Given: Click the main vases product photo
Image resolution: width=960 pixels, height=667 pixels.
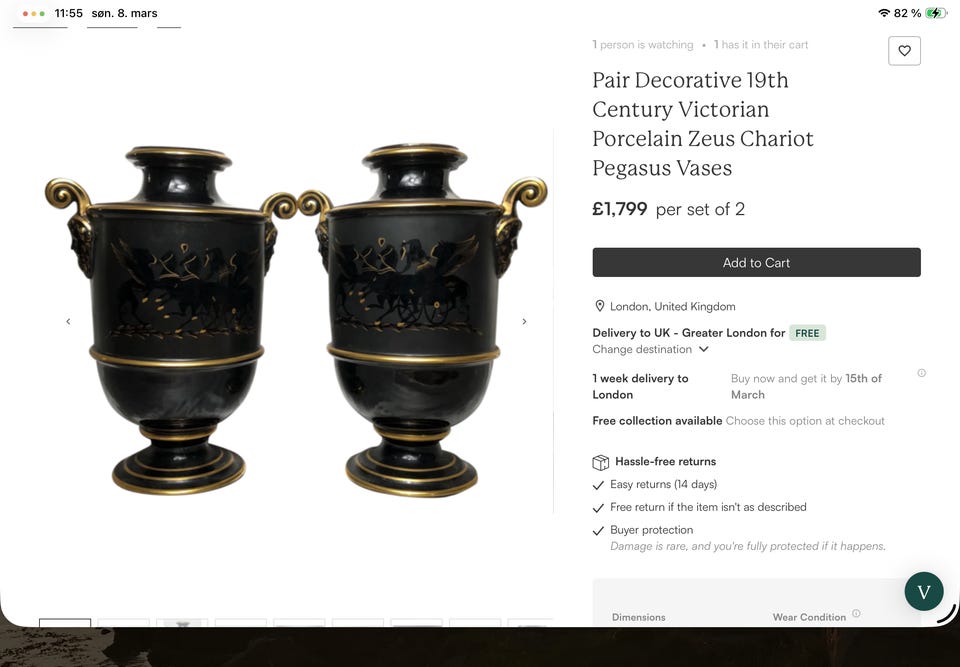Looking at the screenshot, I should click(x=296, y=320).
